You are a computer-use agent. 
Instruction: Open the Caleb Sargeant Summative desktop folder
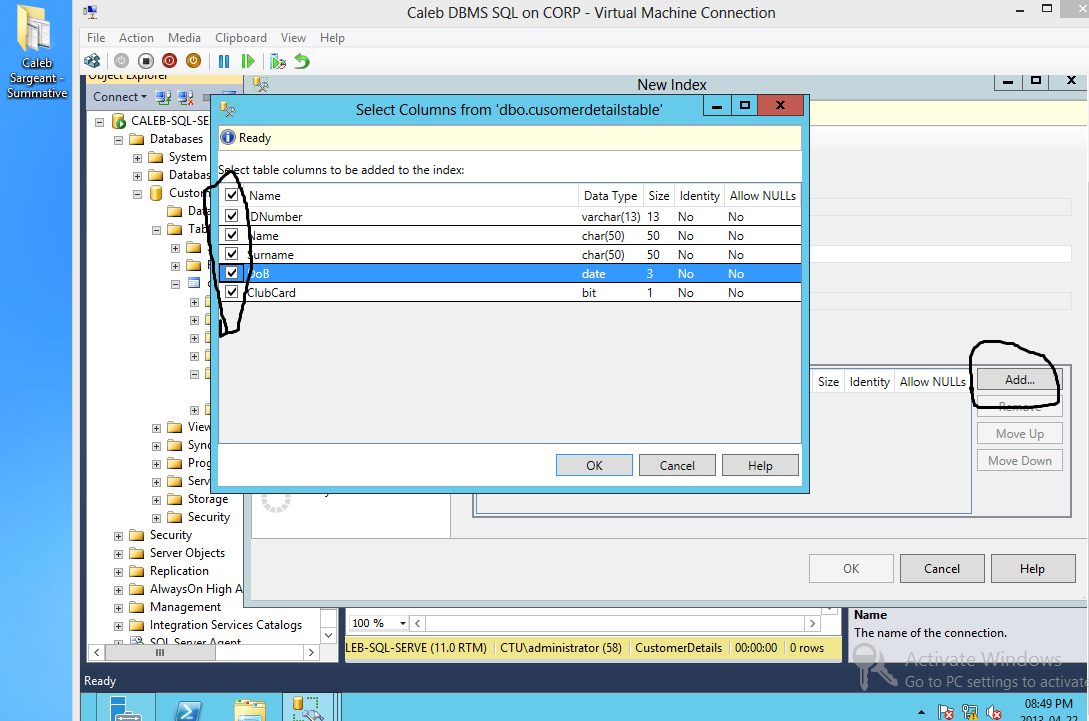click(37, 52)
